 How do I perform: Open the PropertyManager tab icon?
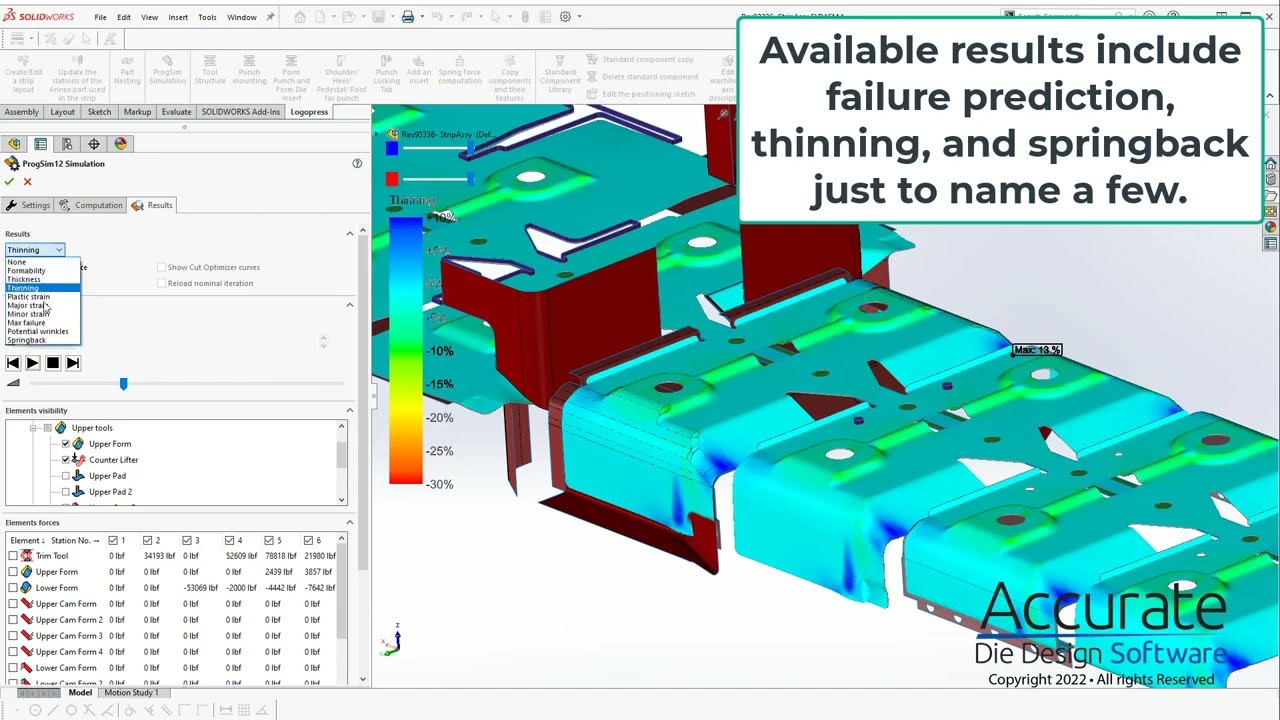(x=41, y=144)
